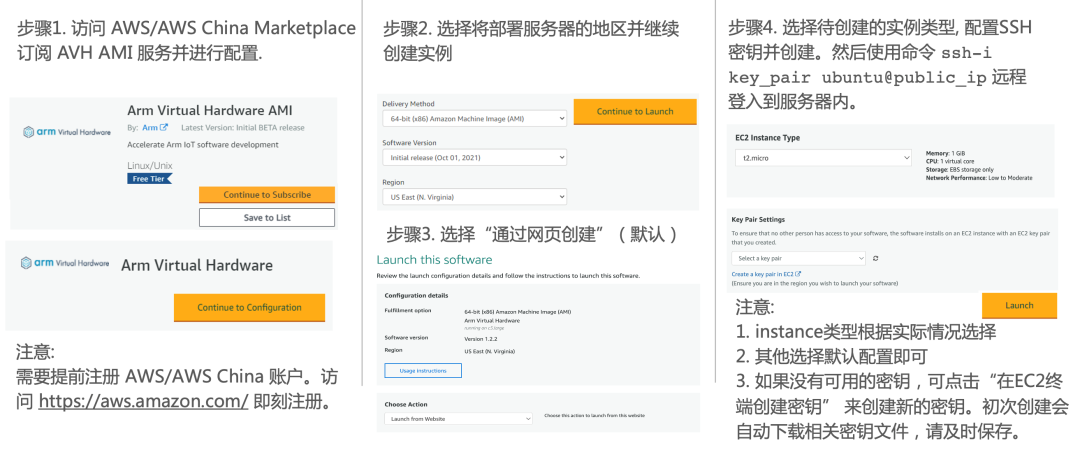Viewport: 1080px width, 450px height.
Task: Click the orange Launch button
Action: click(x=1019, y=305)
